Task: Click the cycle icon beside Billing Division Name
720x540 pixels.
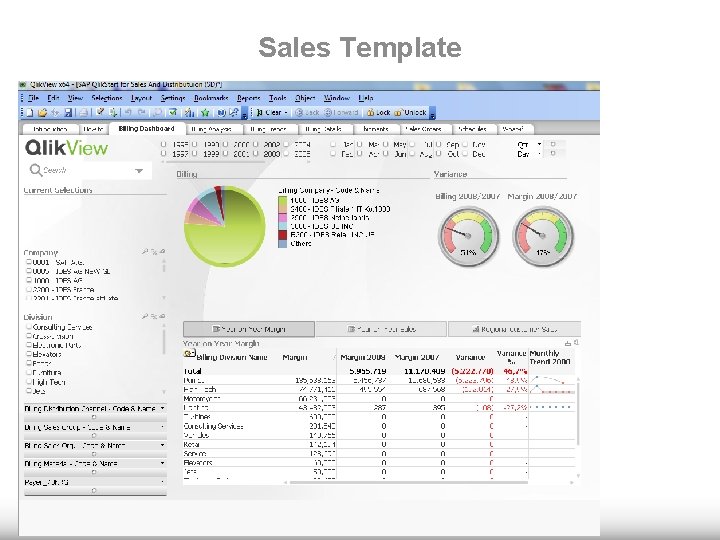Action: [189, 354]
